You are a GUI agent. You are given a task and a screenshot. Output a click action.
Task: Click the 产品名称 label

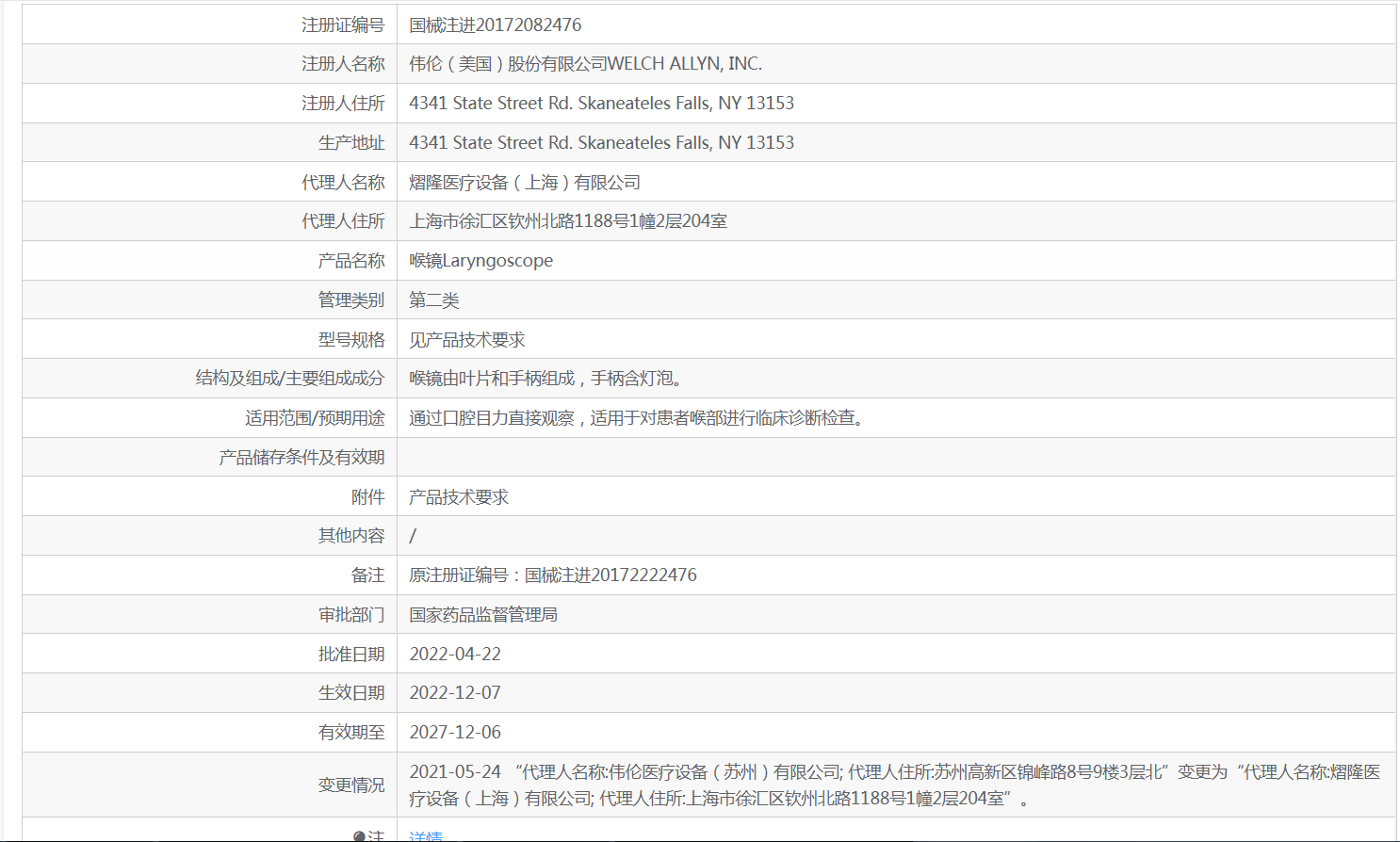pyautogui.click(x=351, y=261)
